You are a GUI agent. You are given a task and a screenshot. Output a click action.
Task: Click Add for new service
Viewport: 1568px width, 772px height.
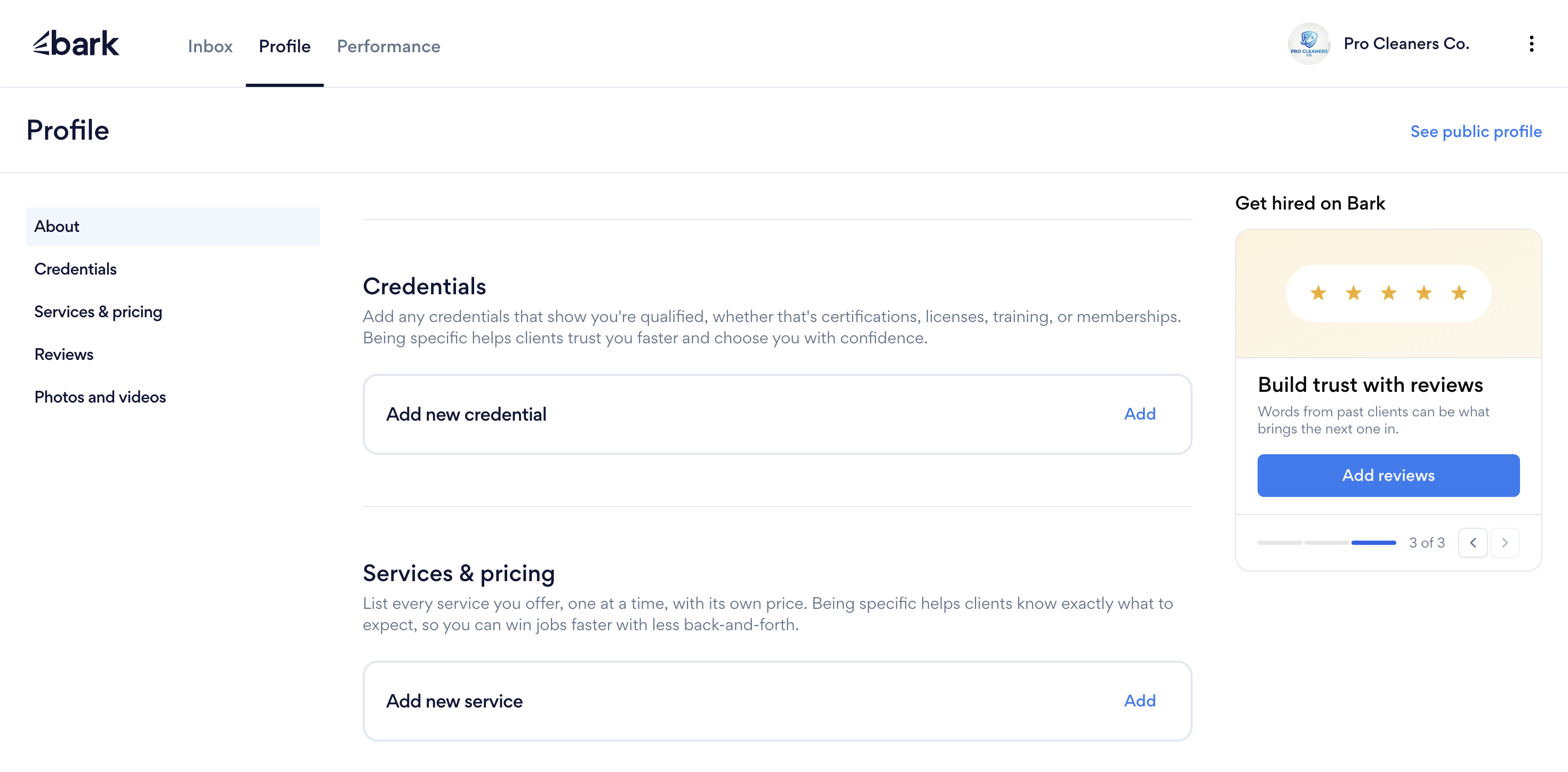[x=1140, y=701]
